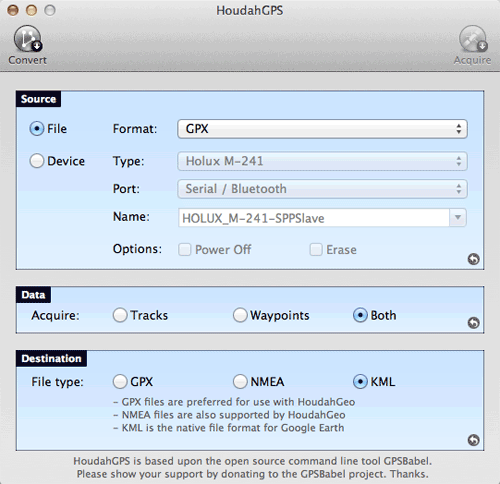Click the HoudahGPS window title
This screenshot has width=500, height=484.
(x=250, y=10)
